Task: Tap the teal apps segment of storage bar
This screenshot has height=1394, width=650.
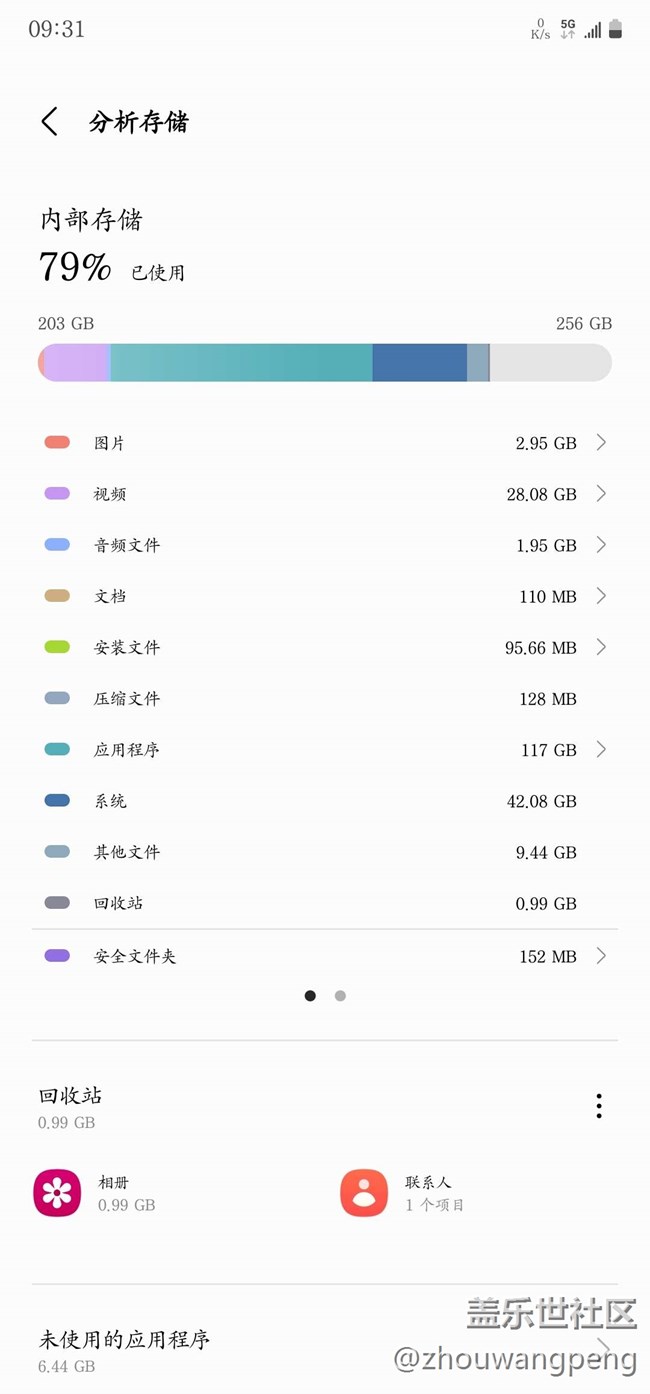Action: tap(240, 362)
